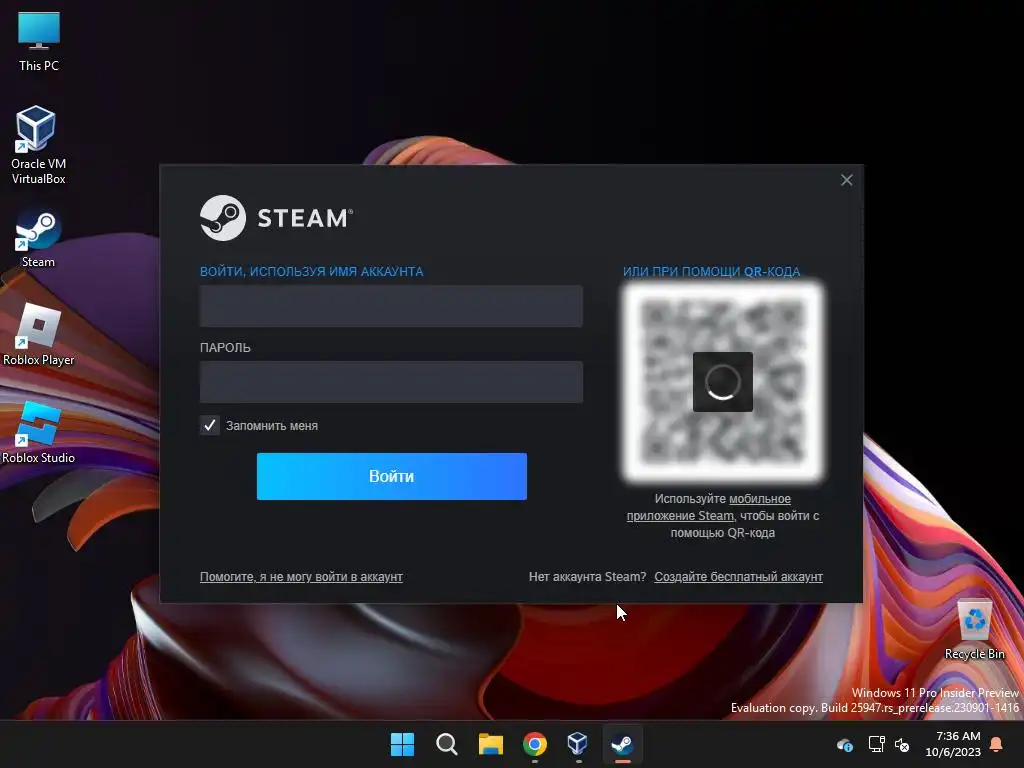Image resolution: width=1024 pixels, height=768 pixels.
Task: Toggle the 'Запомнить меня' checkbox
Action: pyautogui.click(x=210, y=426)
